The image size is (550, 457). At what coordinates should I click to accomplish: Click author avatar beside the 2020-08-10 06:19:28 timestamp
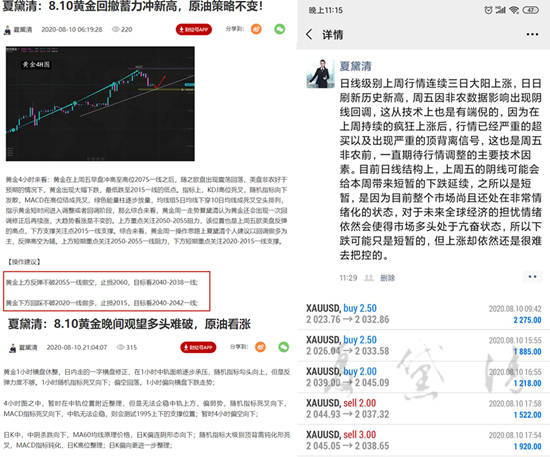click(7, 30)
